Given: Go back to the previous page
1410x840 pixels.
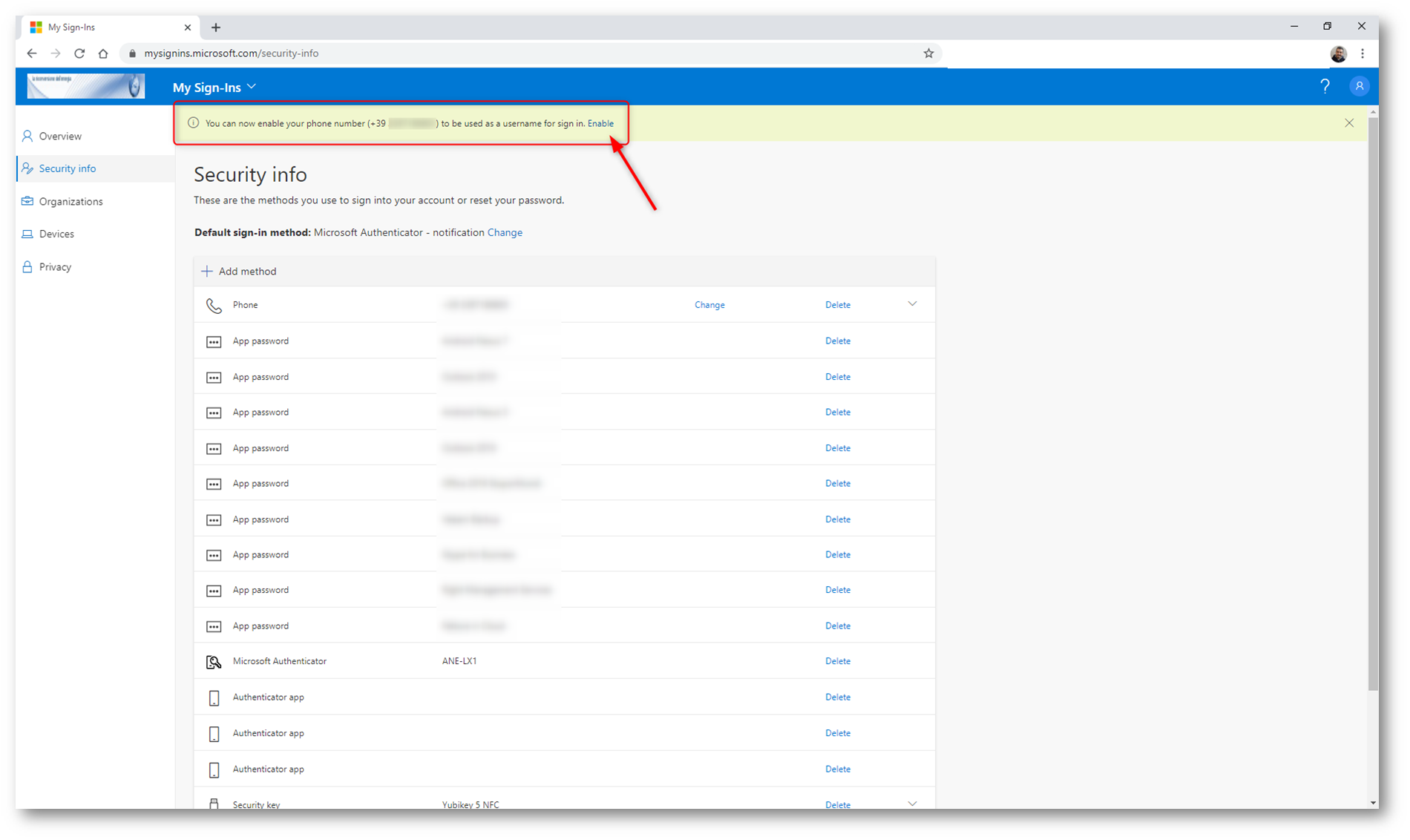Looking at the screenshot, I should click(32, 53).
